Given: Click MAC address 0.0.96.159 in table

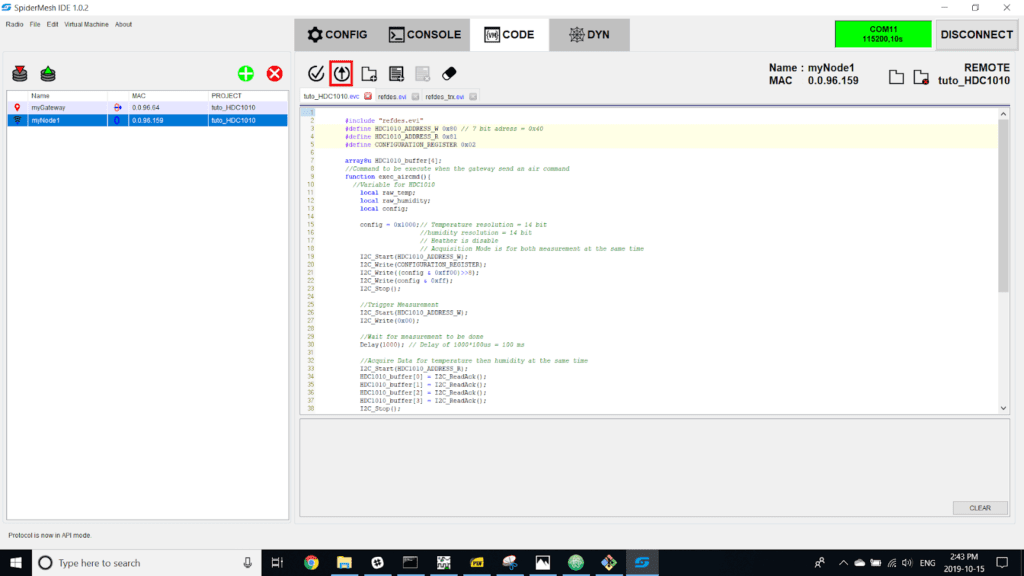Looking at the screenshot, I should (148, 120).
